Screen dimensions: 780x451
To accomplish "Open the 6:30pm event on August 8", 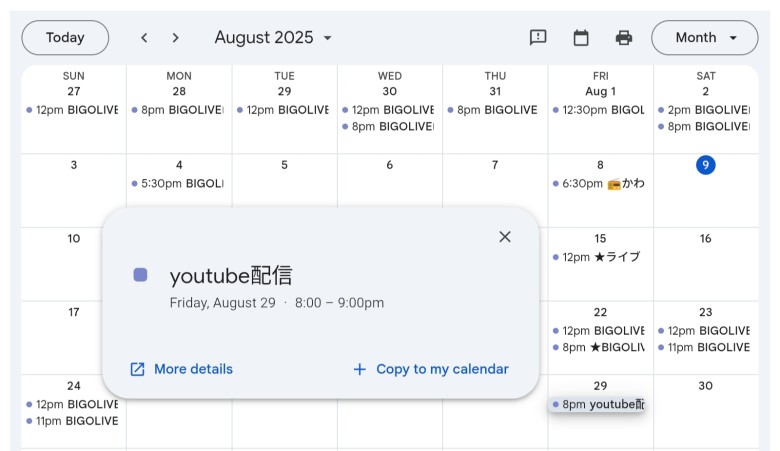I will 600,183.
